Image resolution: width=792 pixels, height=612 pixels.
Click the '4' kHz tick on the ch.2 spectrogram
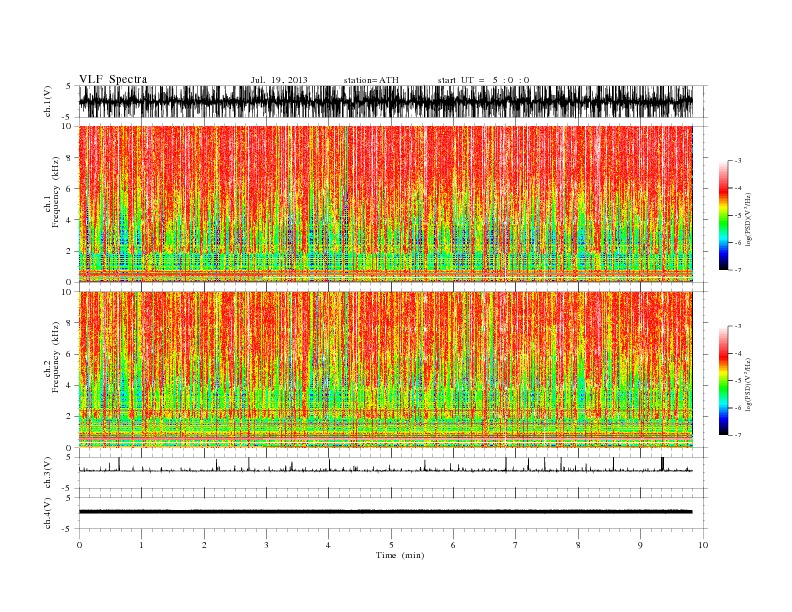(69, 385)
